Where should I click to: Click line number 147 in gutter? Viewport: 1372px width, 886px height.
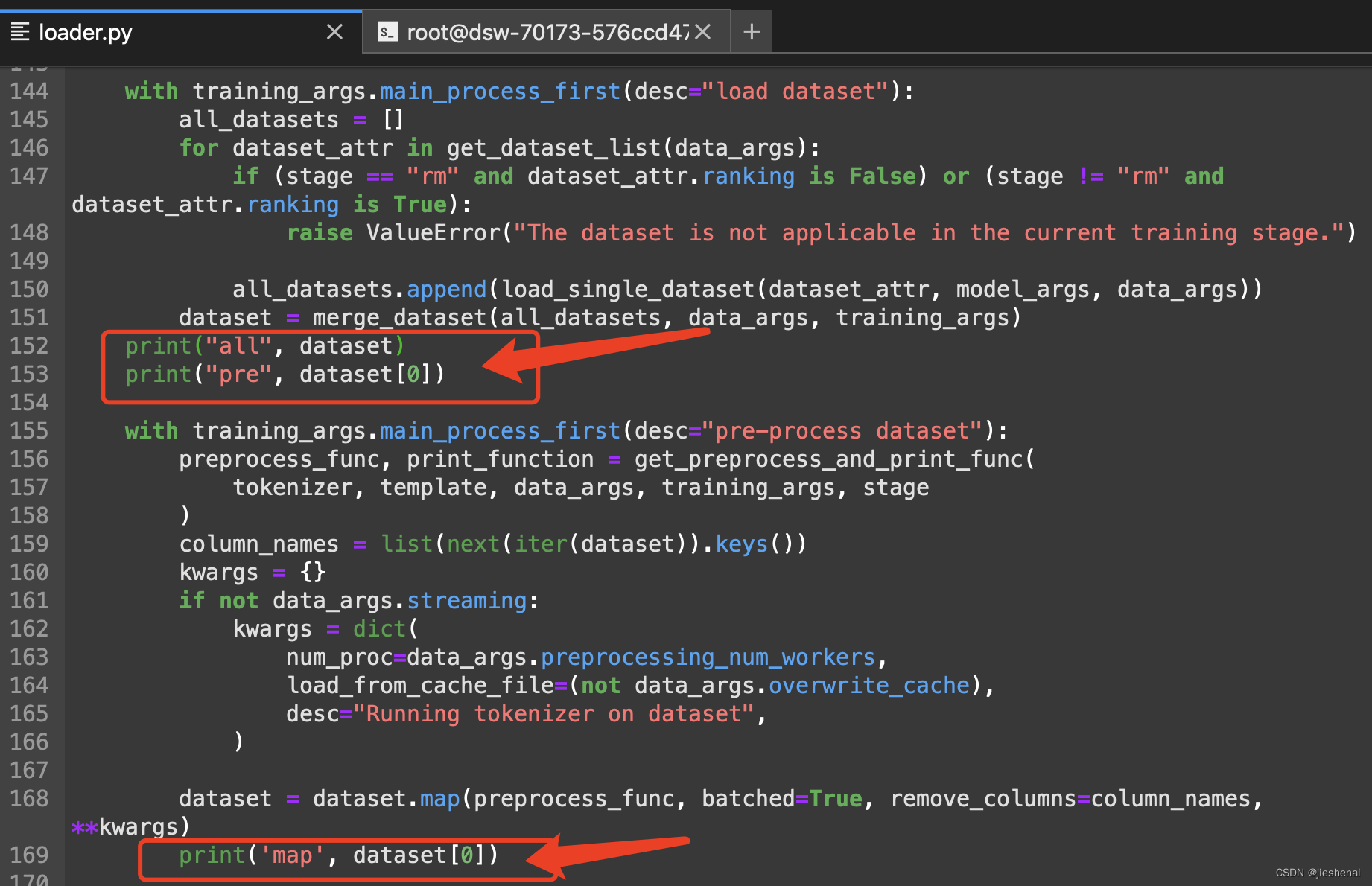pos(29,176)
